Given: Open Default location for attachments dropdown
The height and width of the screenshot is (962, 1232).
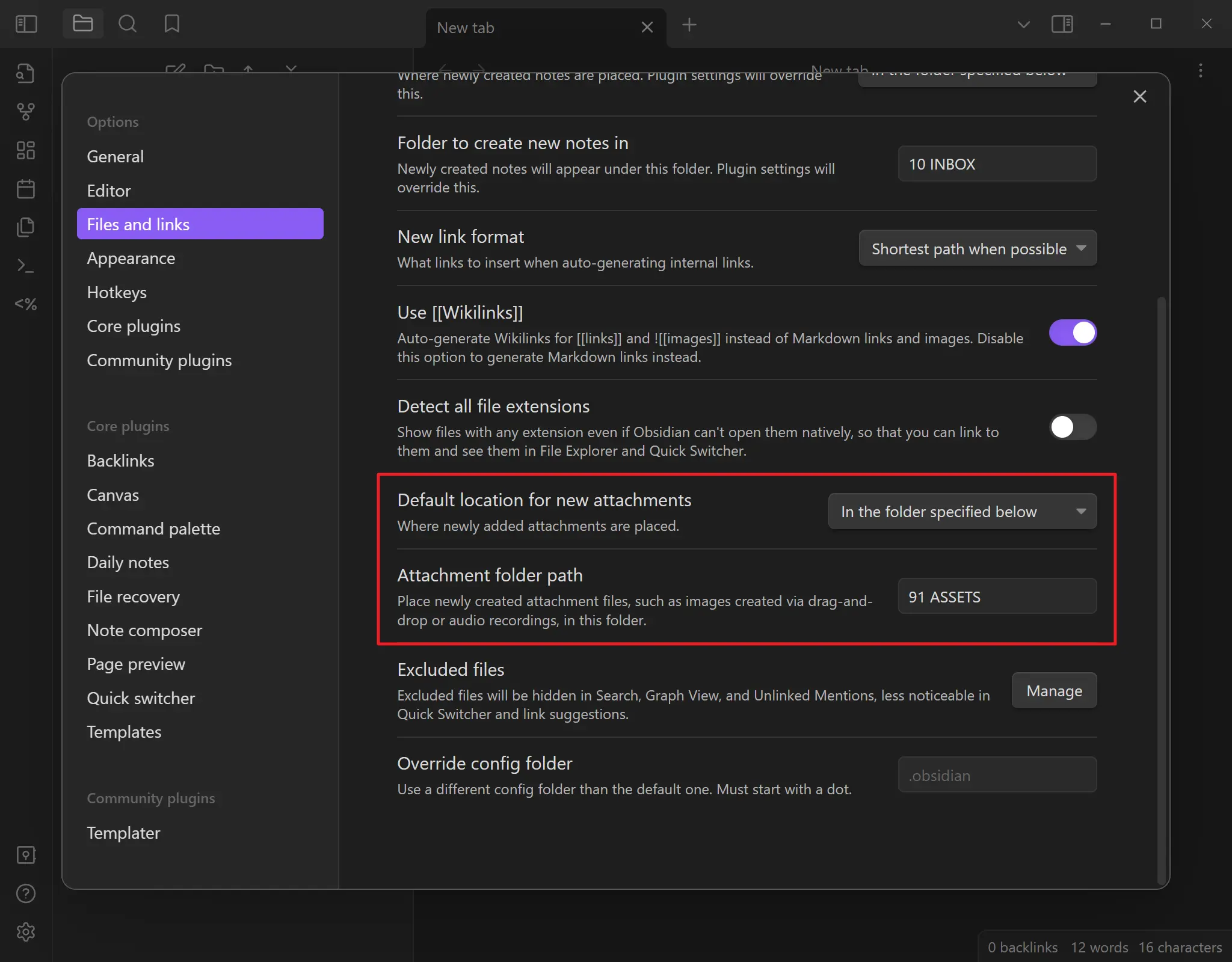Looking at the screenshot, I should (x=962, y=512).
